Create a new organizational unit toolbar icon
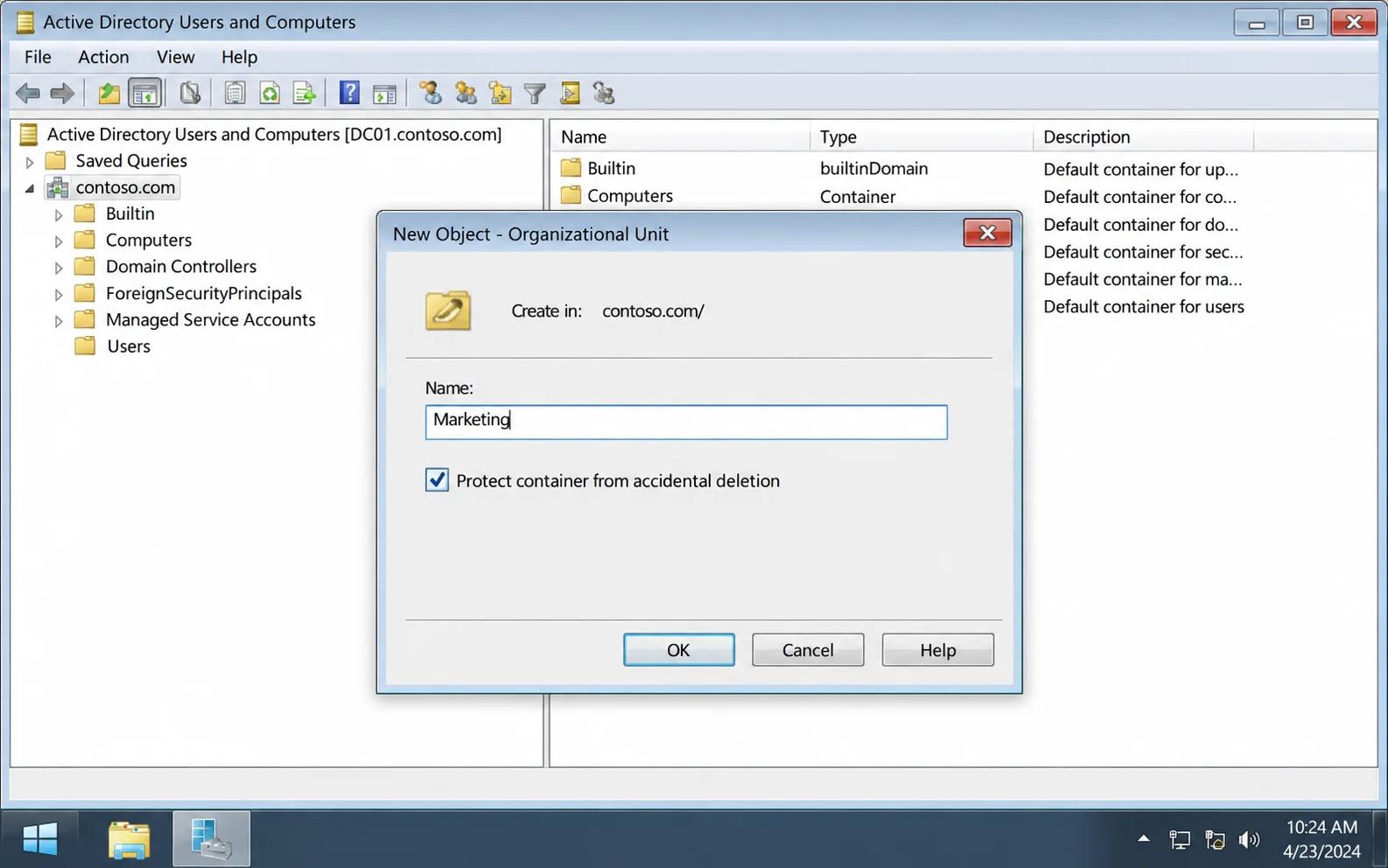Viewport: 1388px width, 868px height. tap(501, 93)
